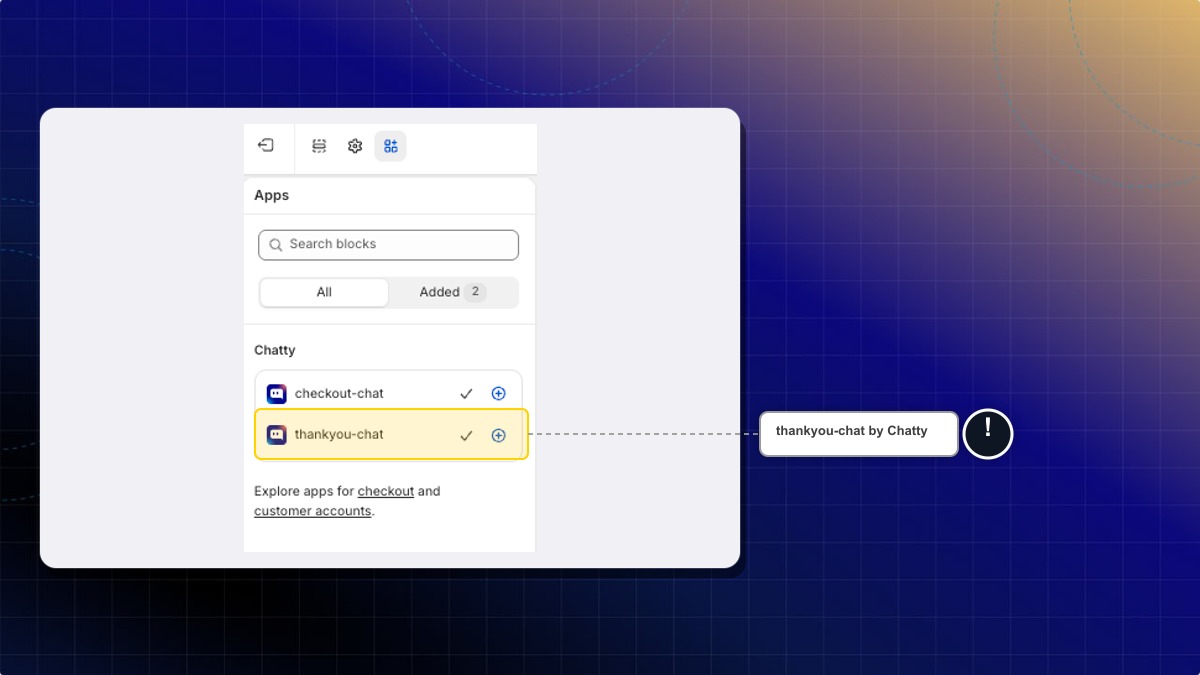Click the Added count badge 2
Image resolution: width=1200 pixels, height=675 pixels.
pos(476,292)
